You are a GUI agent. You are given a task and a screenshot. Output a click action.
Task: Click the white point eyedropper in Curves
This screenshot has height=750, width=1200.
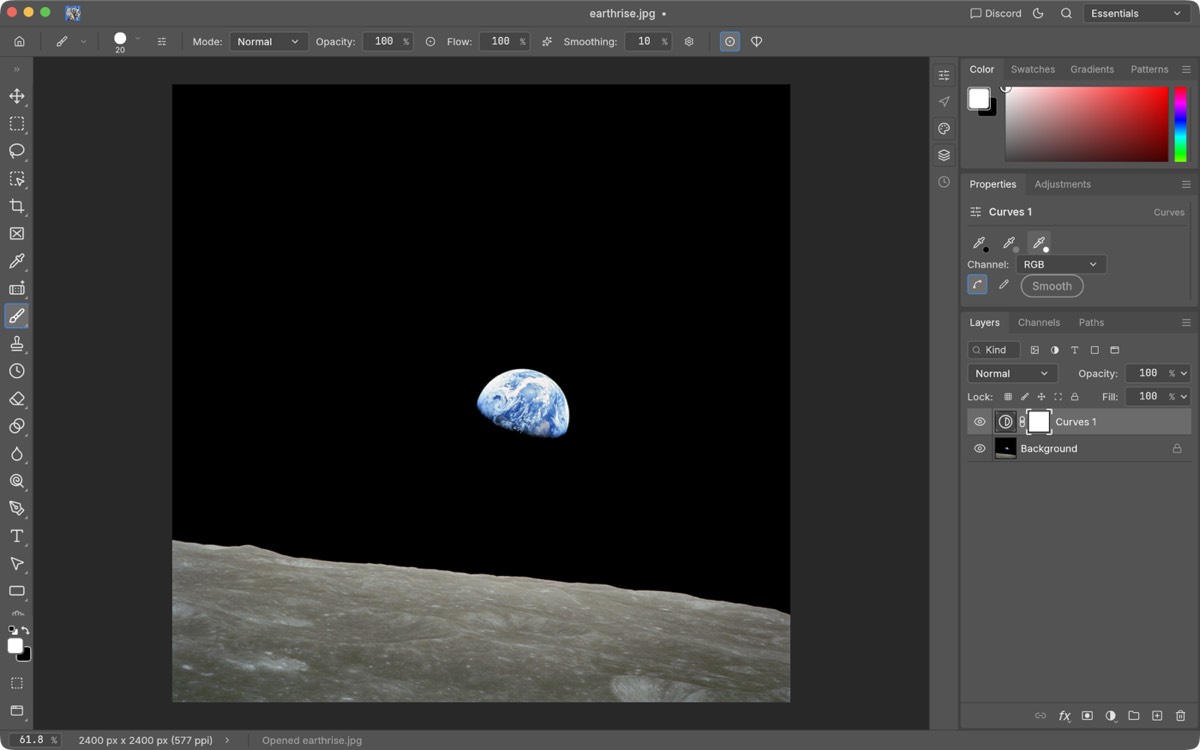(1039, 243)
